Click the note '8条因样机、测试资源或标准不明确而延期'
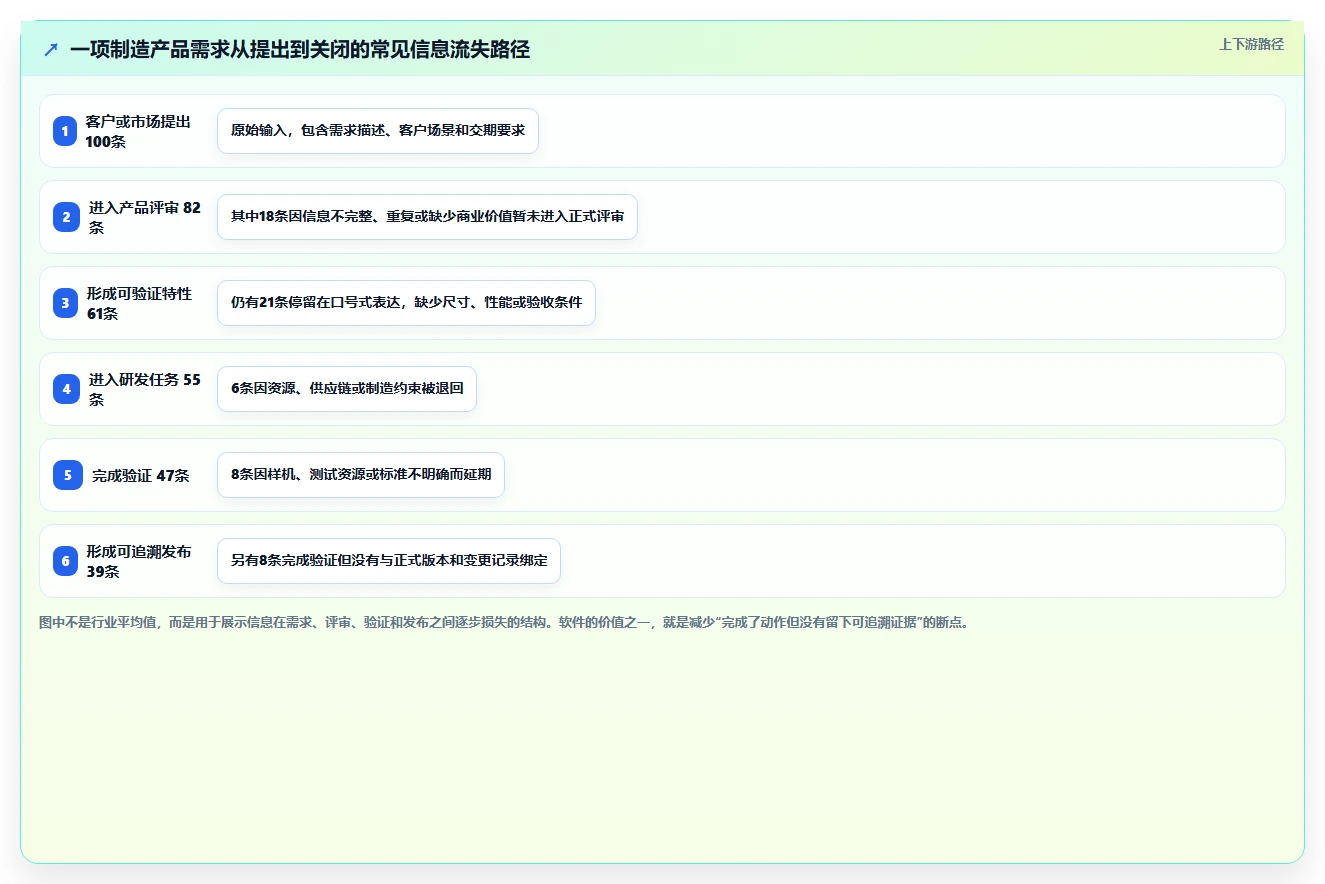 (x=361, y=475)
